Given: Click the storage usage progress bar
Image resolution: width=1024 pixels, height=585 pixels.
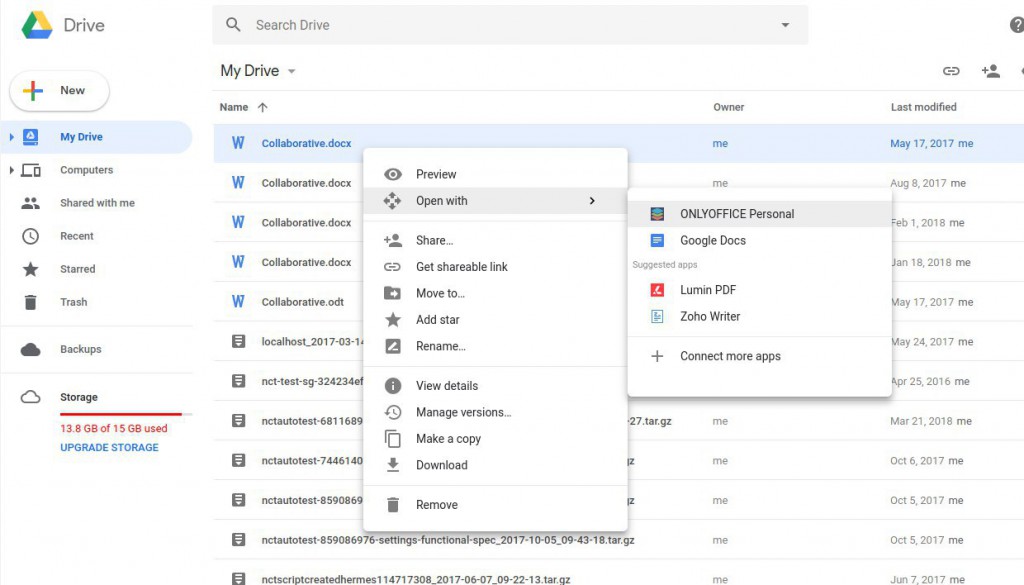Looking at the screenshot, I should pos(125,414).
